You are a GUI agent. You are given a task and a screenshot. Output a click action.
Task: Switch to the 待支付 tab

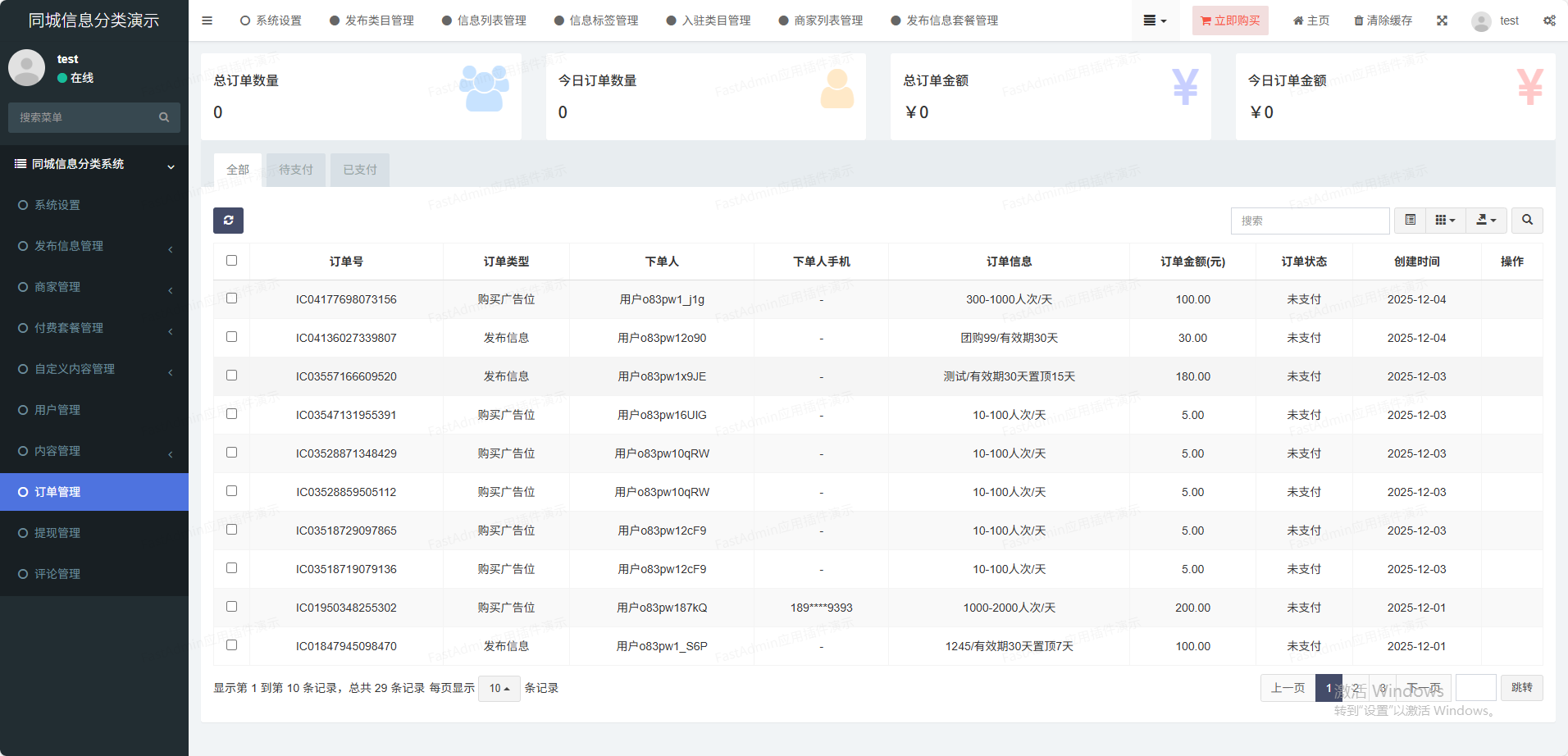tap(295, 170)
